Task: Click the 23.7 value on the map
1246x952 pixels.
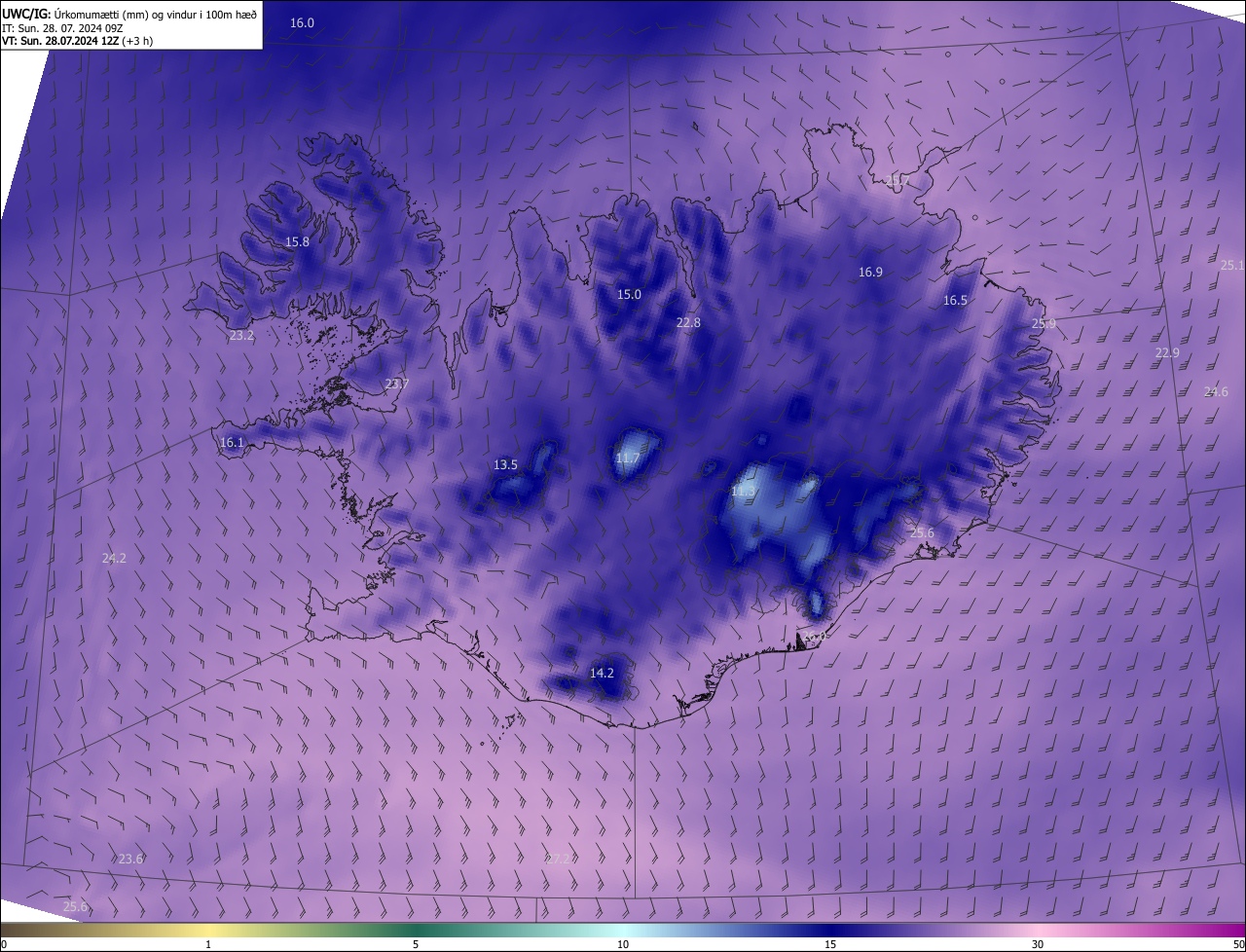Action: 397,384
